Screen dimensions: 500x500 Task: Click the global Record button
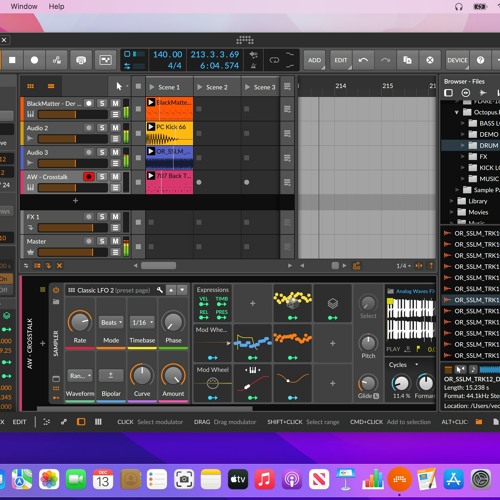(x=34, y=60)
